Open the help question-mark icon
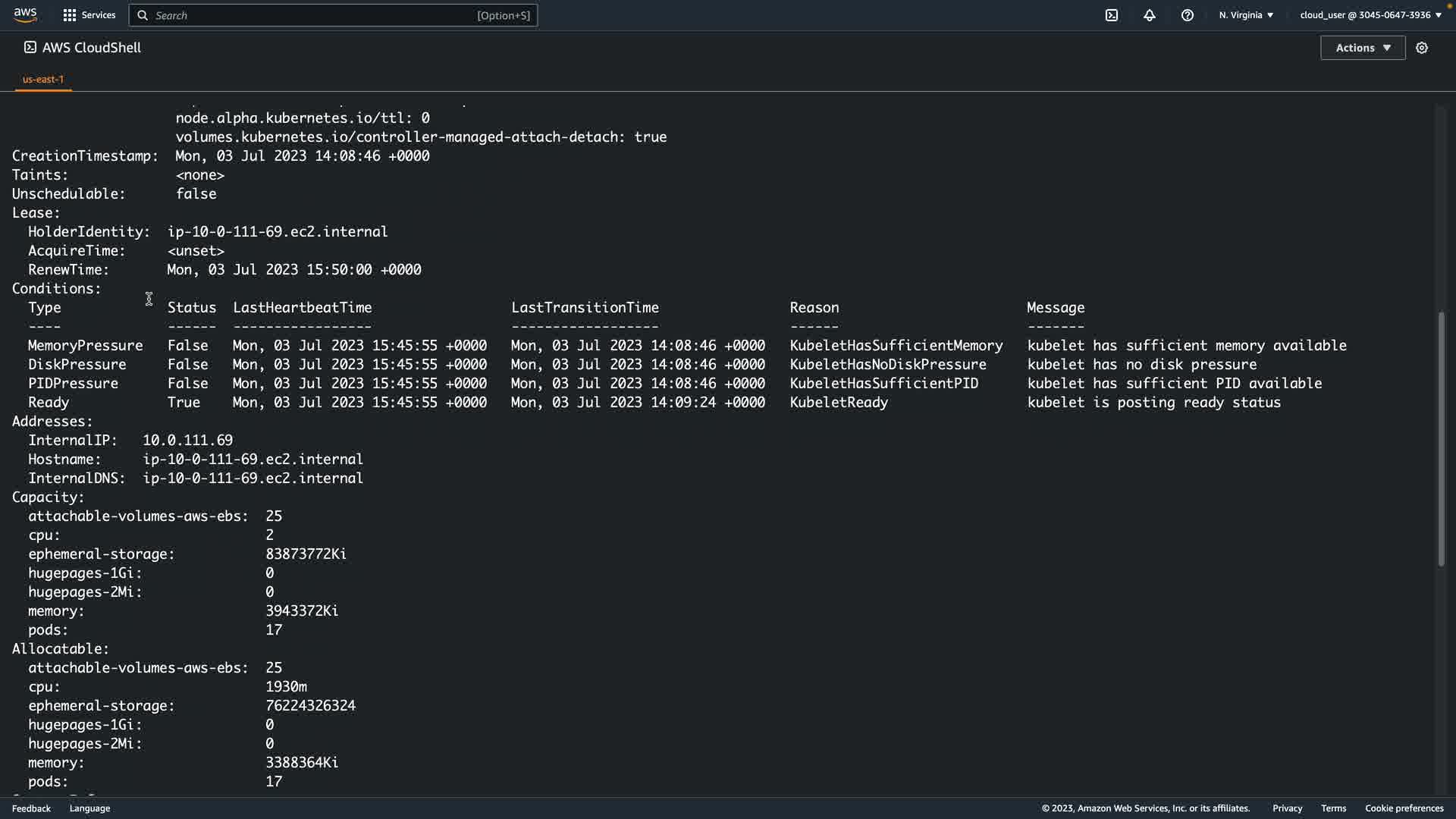Image resolution: width=1456 pixels, height=819 pixels. coord(1188,15)
